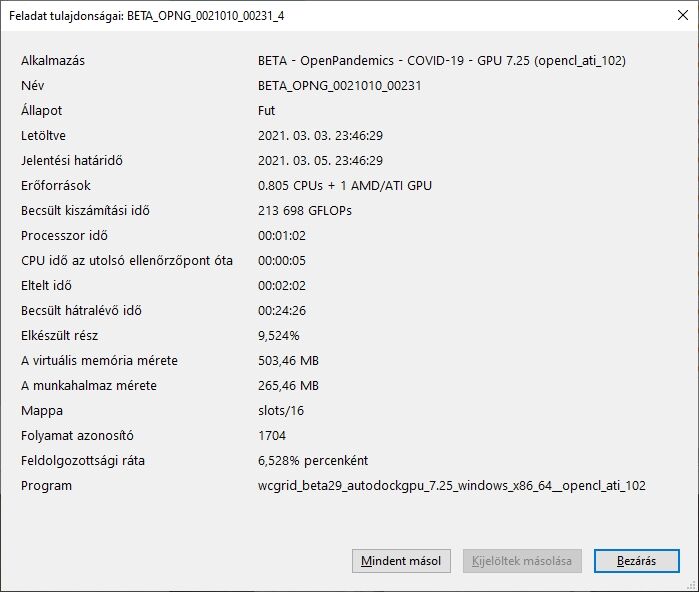699x592 pixels.
Task: Select the Becsült kiszámítási idő label
Action: click(x=85, y=210)
